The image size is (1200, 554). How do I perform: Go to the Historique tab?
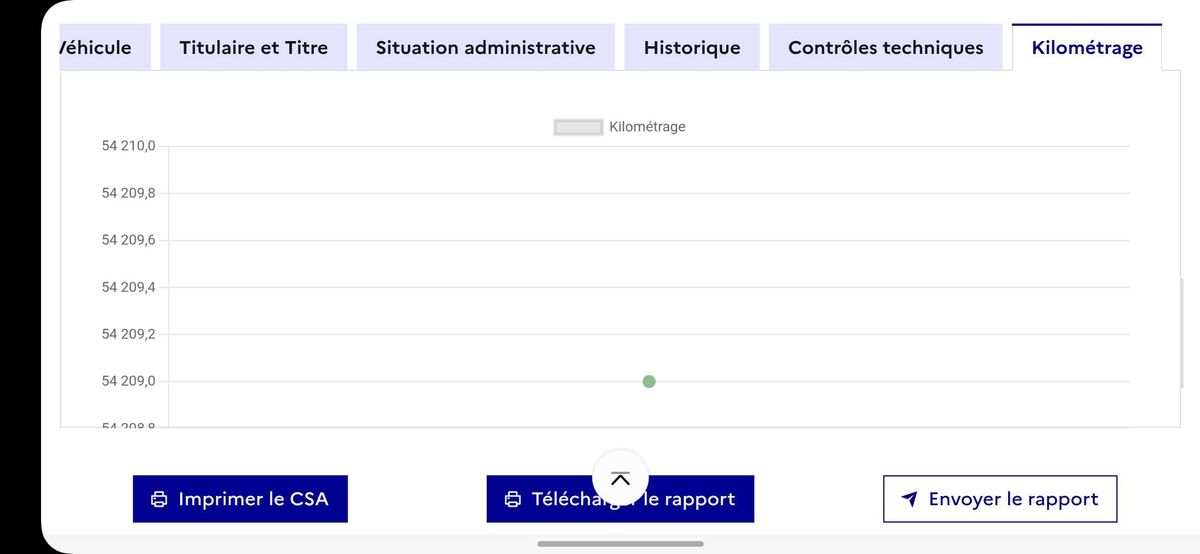[x=692, y=47]
